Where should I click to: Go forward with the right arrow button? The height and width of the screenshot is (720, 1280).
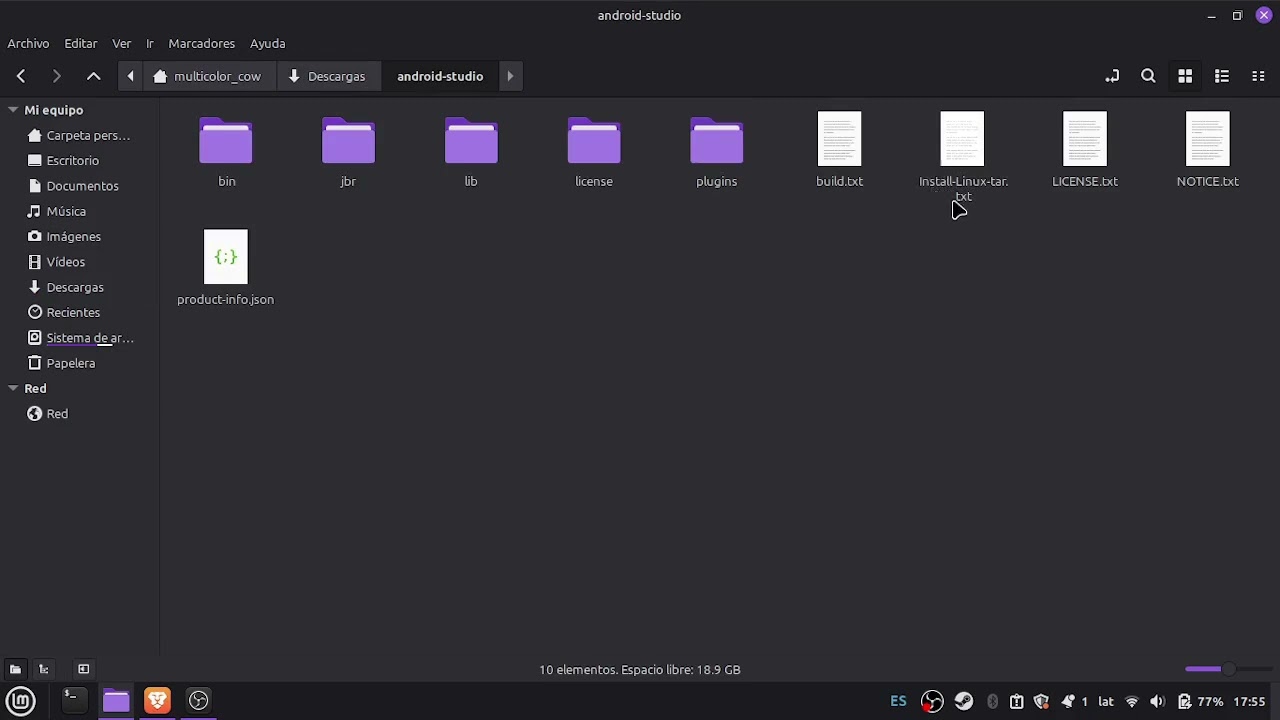(x=56, y=76)
